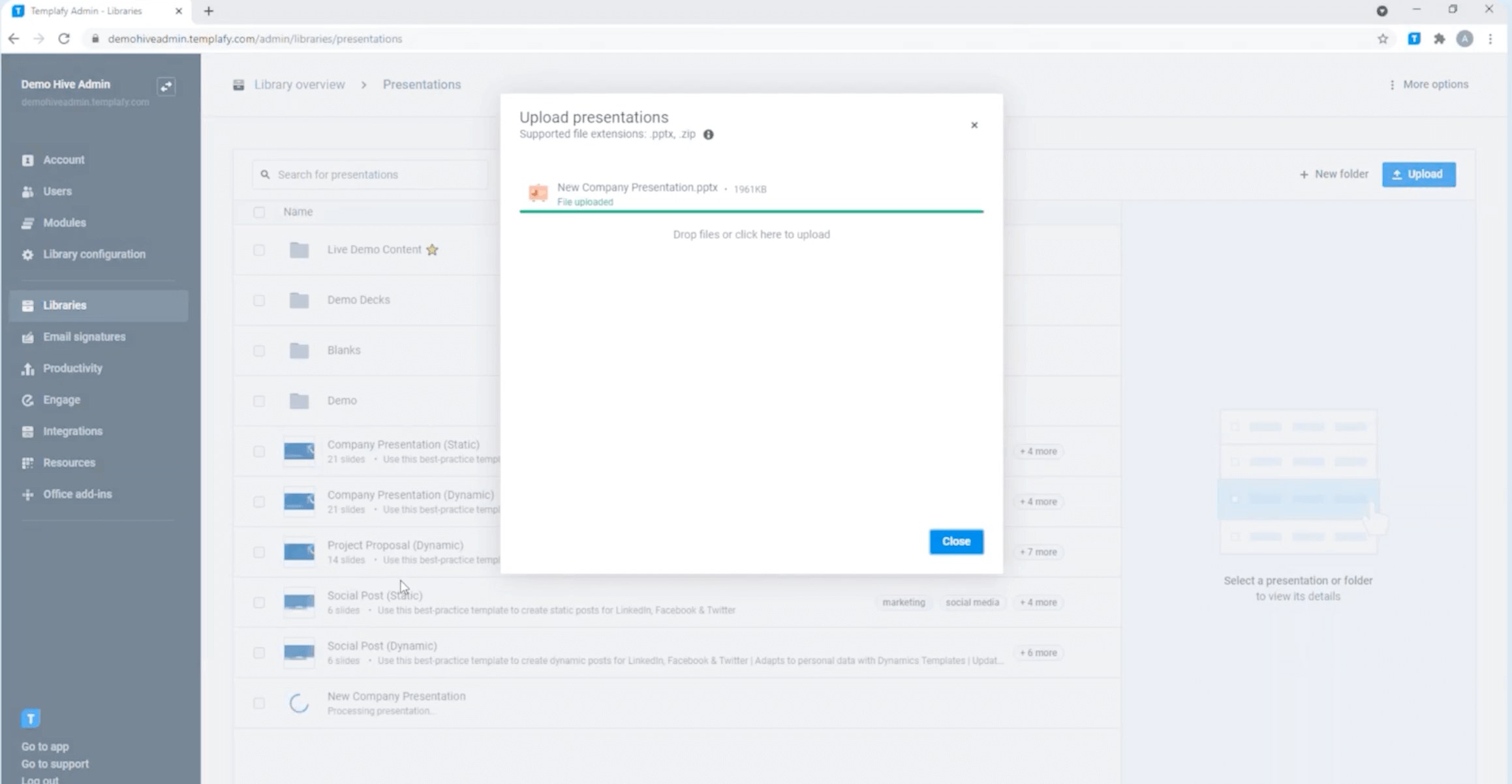
Task: Check the Demo Decks folder checkbox
Action: (x=259, y=300)
